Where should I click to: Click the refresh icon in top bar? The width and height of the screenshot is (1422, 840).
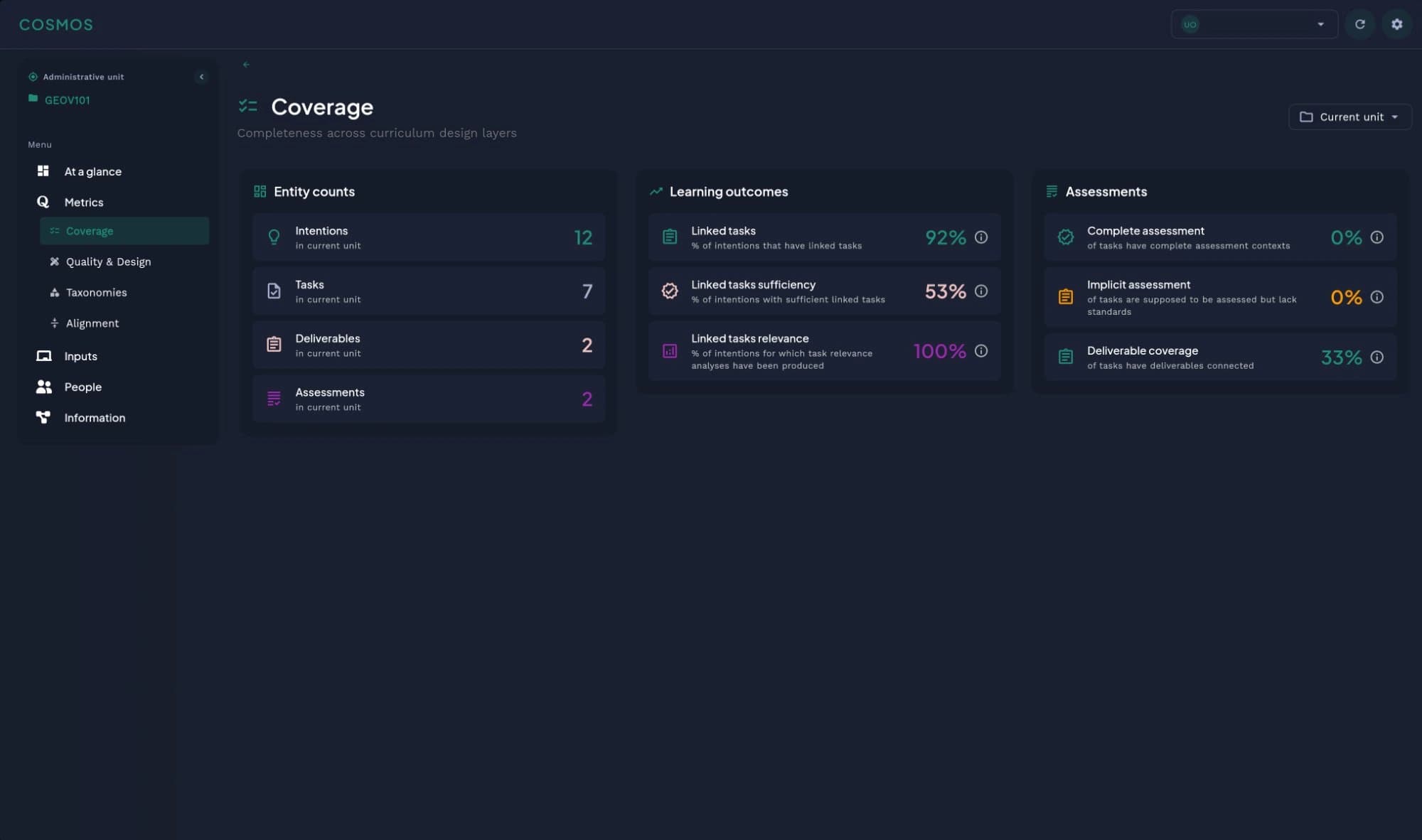1359,24
